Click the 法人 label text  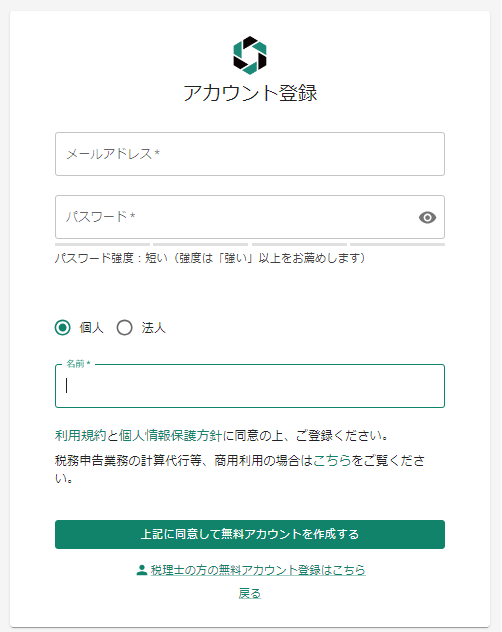tap(154, 328)
